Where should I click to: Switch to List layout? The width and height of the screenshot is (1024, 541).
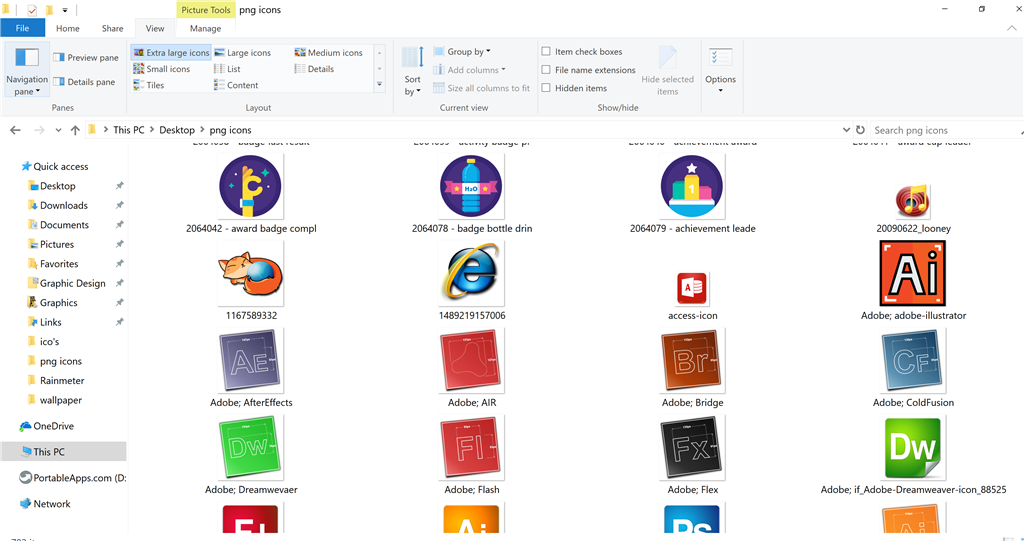click(x=227, y=69)
